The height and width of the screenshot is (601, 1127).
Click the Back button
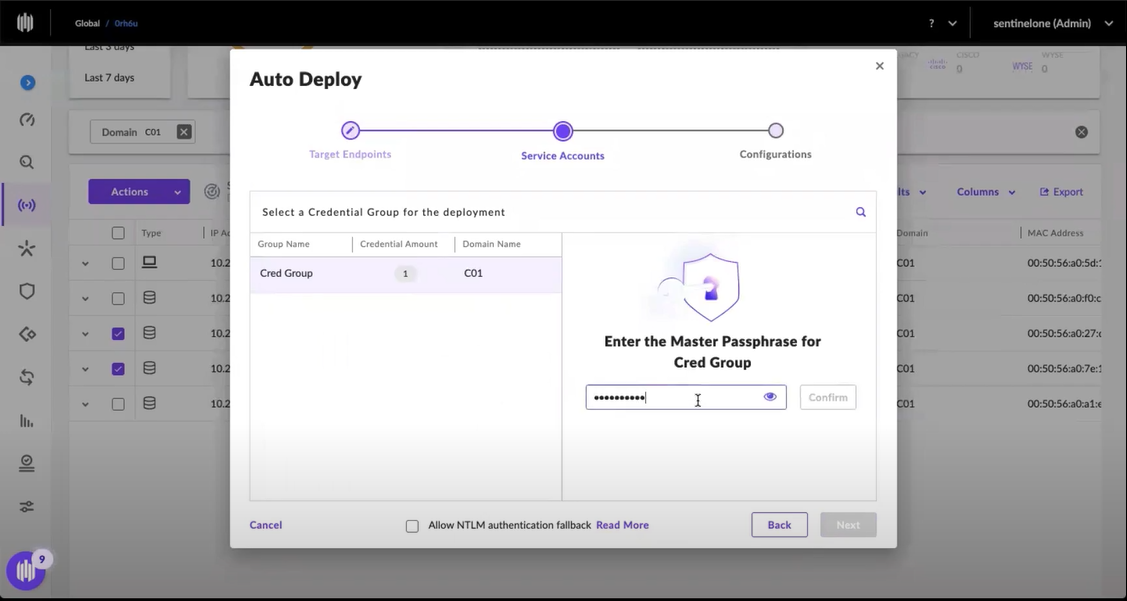pyautogui.click(x=779, y=525)
